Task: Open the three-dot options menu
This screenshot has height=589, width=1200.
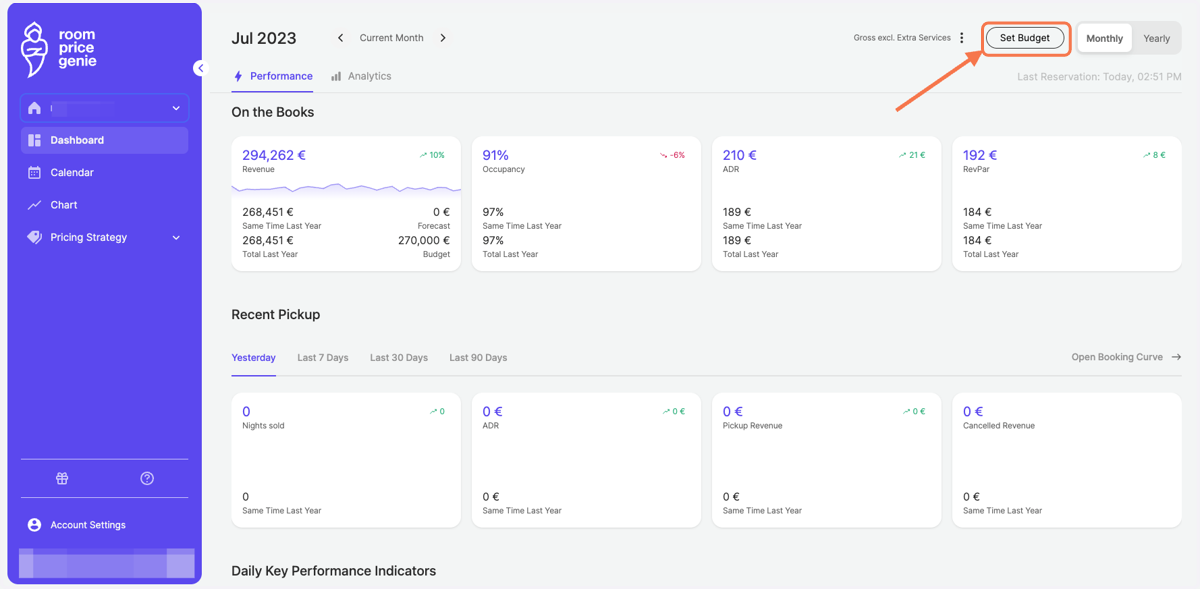Action: pos(962,38)
